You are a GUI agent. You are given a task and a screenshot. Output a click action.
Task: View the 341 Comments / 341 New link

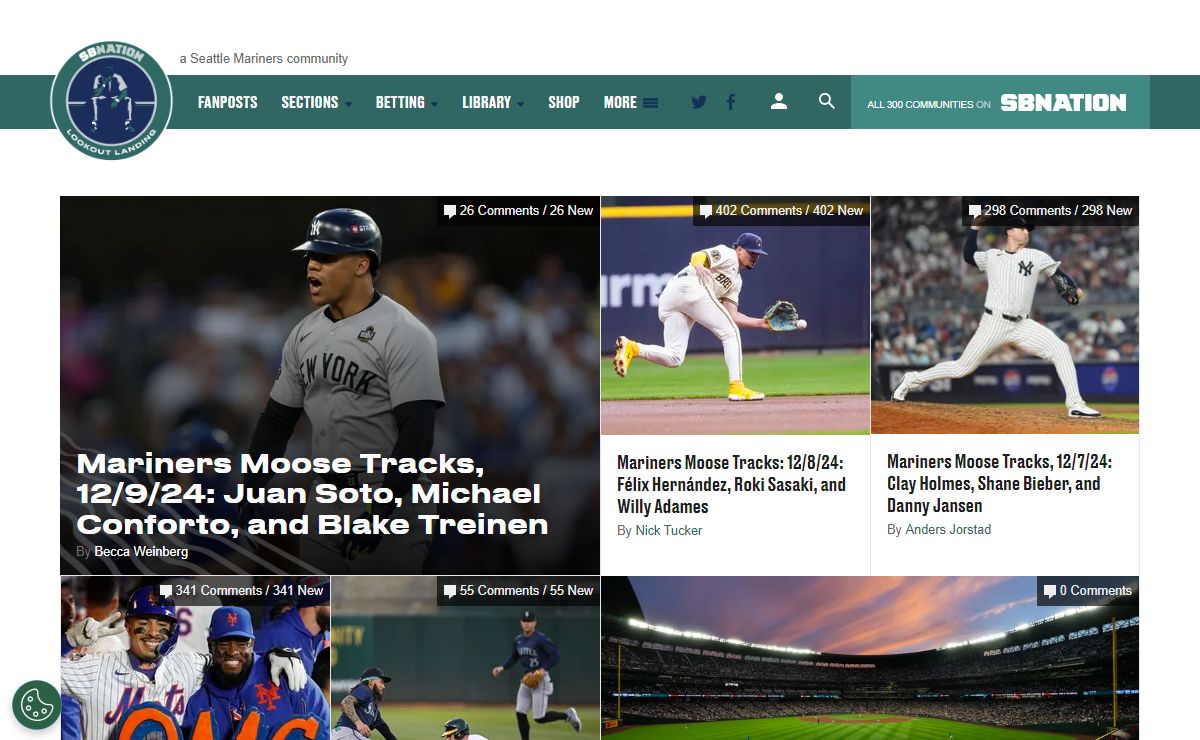(x=241, y=591)
